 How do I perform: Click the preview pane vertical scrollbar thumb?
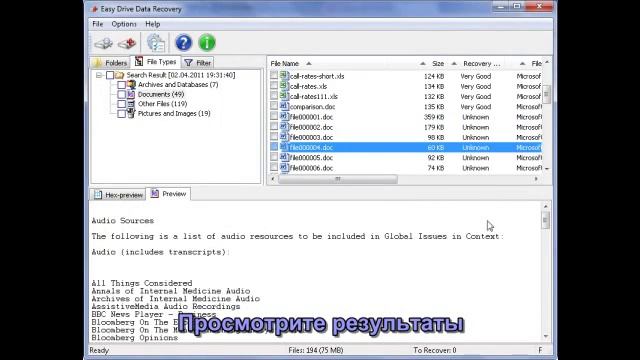point(546,220)
